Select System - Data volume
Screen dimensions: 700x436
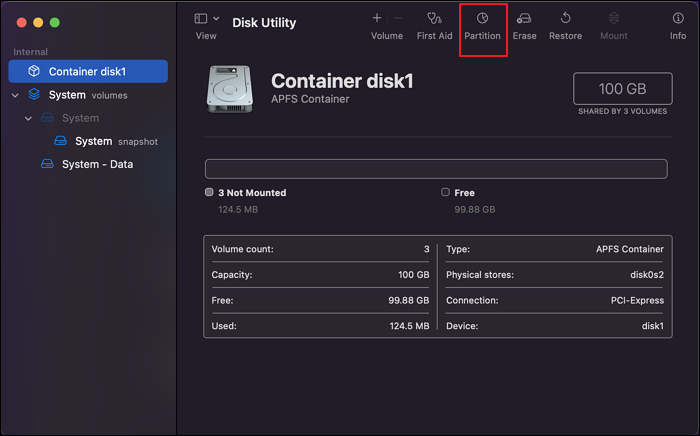[97, 164]
